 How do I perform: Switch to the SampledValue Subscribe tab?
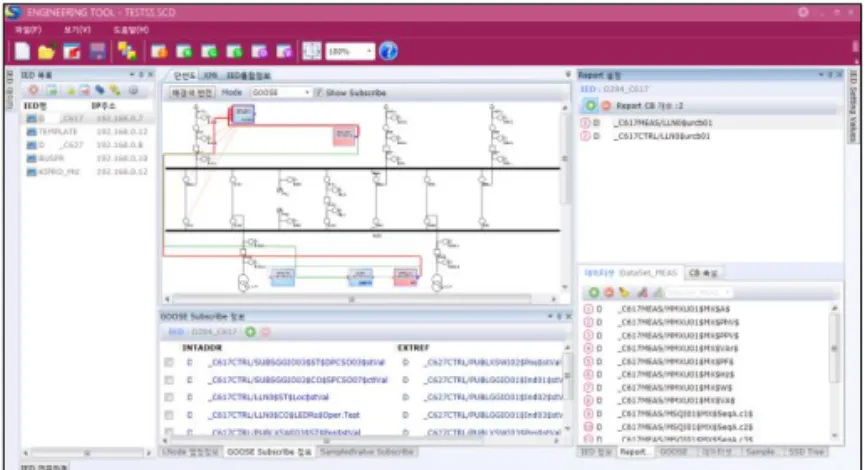(x=366, y=452)
